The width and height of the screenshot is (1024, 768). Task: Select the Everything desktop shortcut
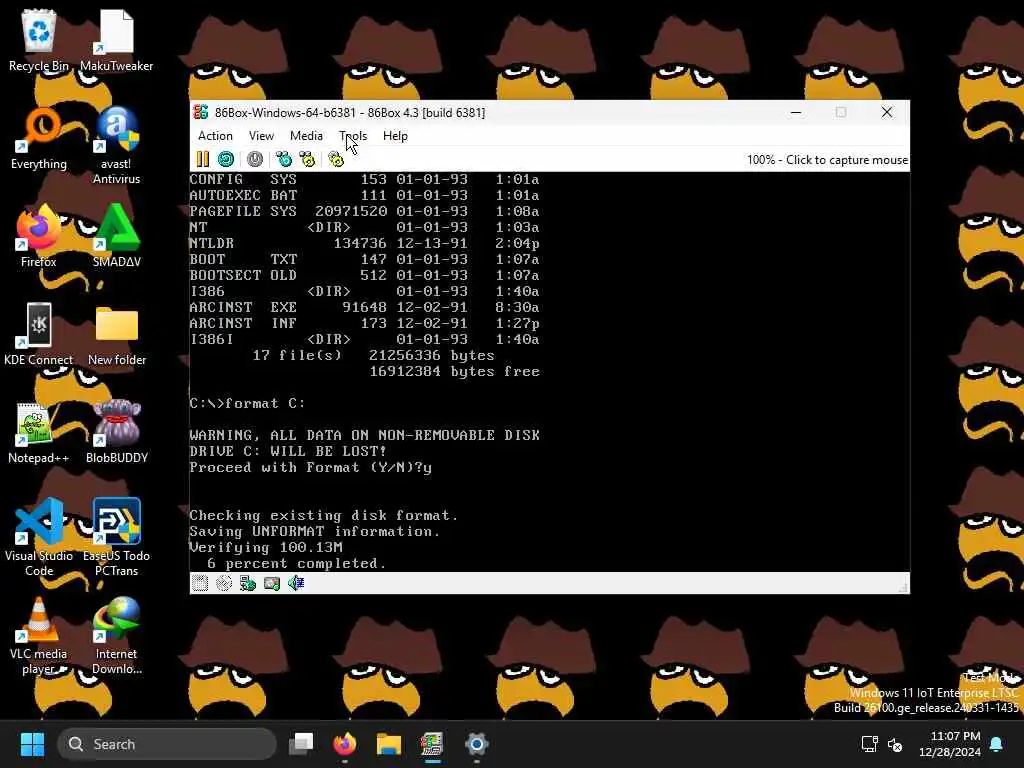(39, 138)
